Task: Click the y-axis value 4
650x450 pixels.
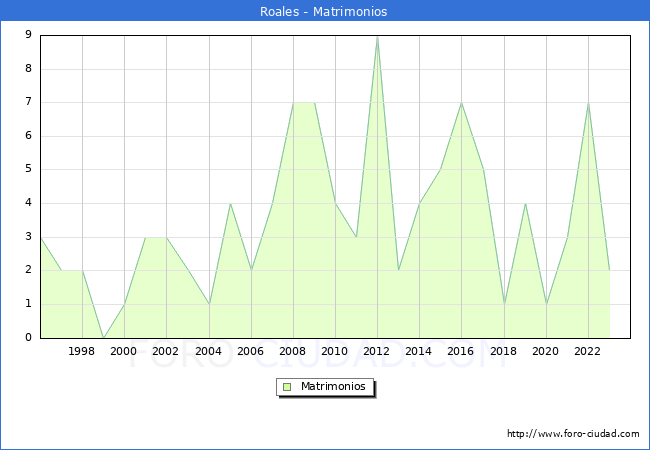Action: [28, 203]
